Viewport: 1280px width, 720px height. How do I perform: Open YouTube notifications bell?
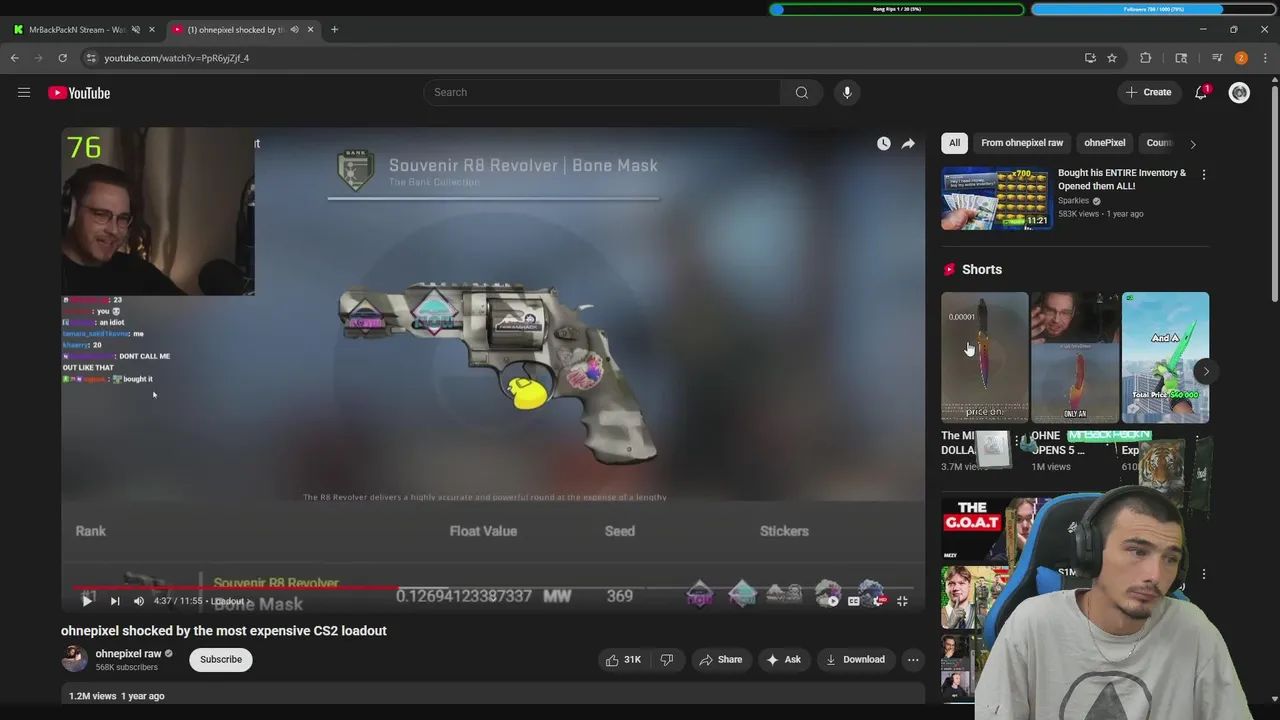1201,92
